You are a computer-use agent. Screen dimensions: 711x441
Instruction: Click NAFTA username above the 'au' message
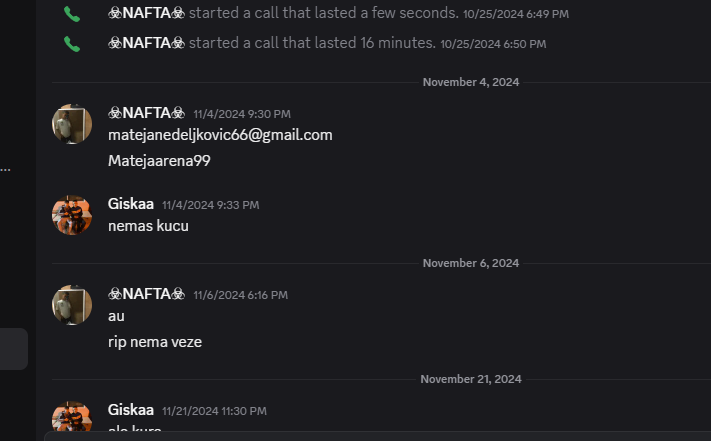click(146, 294)
